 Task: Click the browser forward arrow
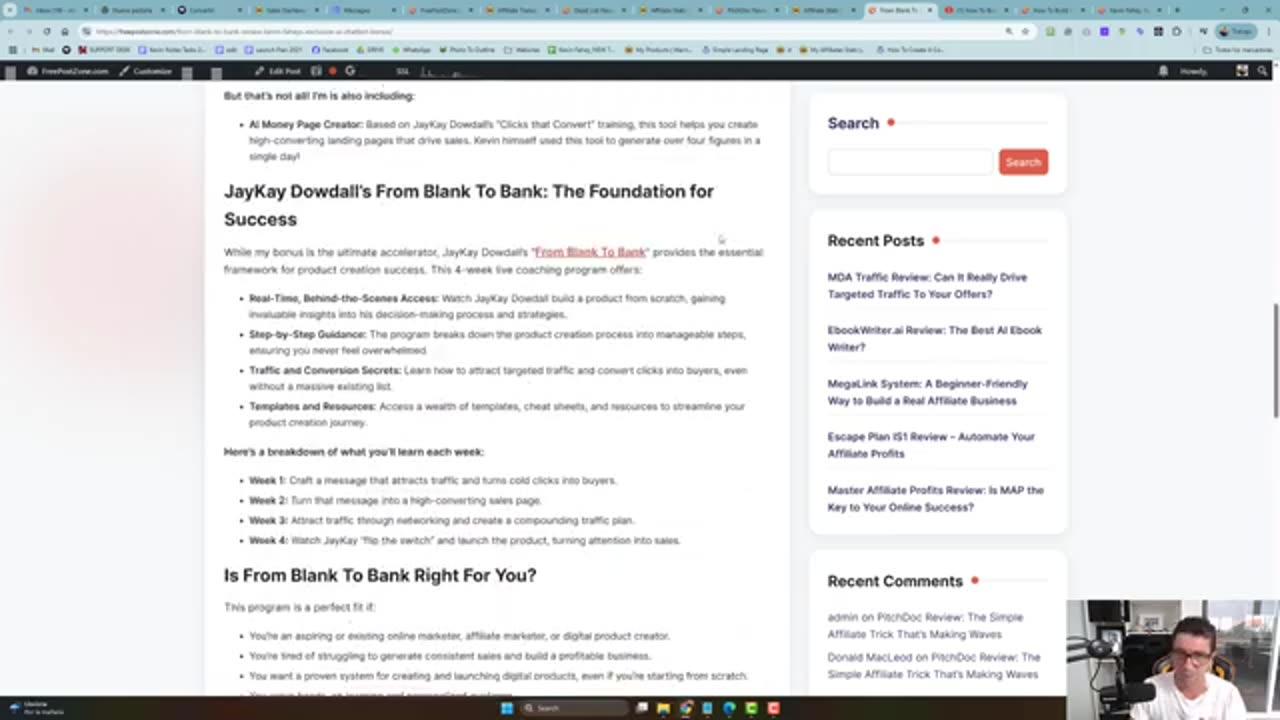coord(29,31)
